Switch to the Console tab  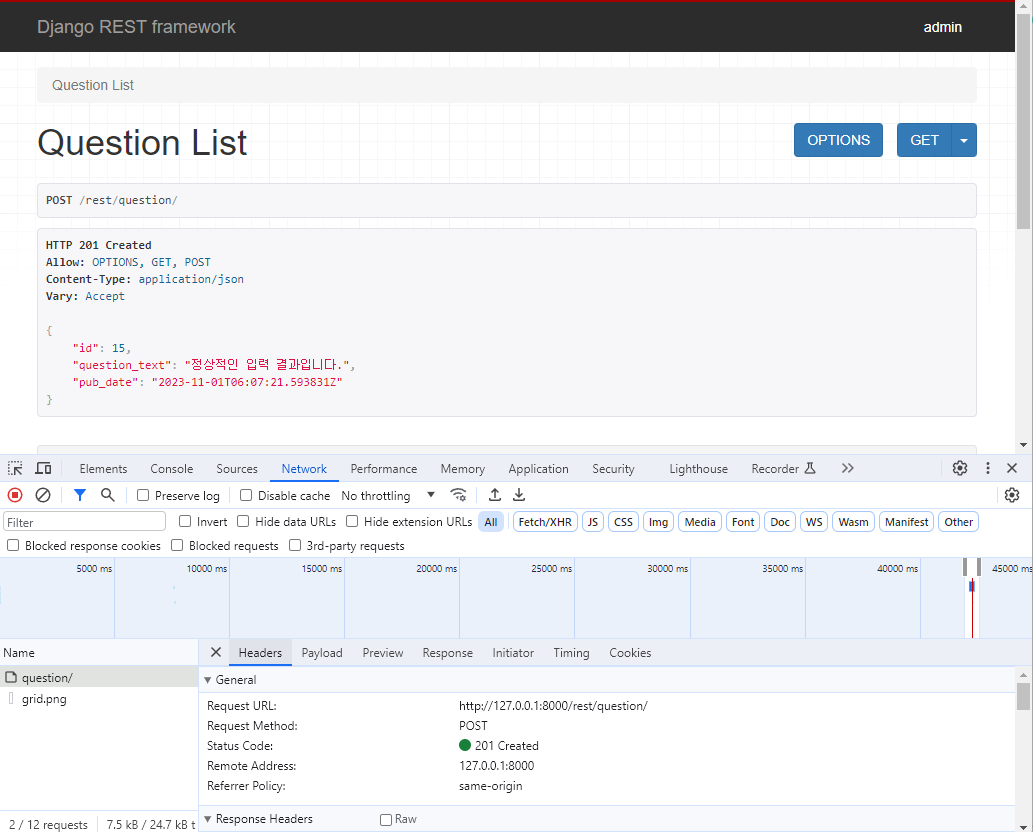click(x=172, y=468)
